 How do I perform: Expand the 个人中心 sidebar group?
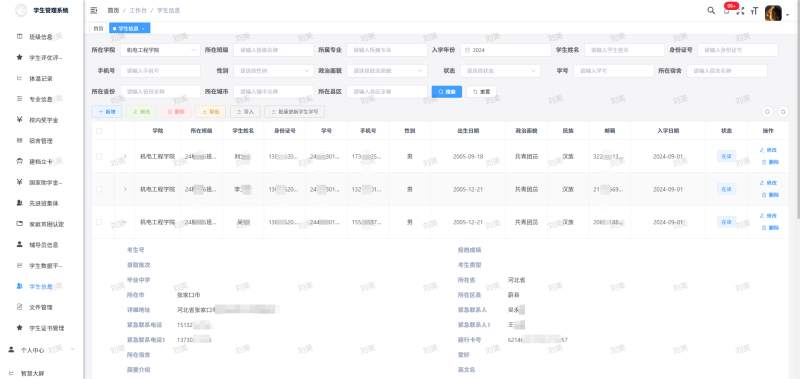coord(41,350)
